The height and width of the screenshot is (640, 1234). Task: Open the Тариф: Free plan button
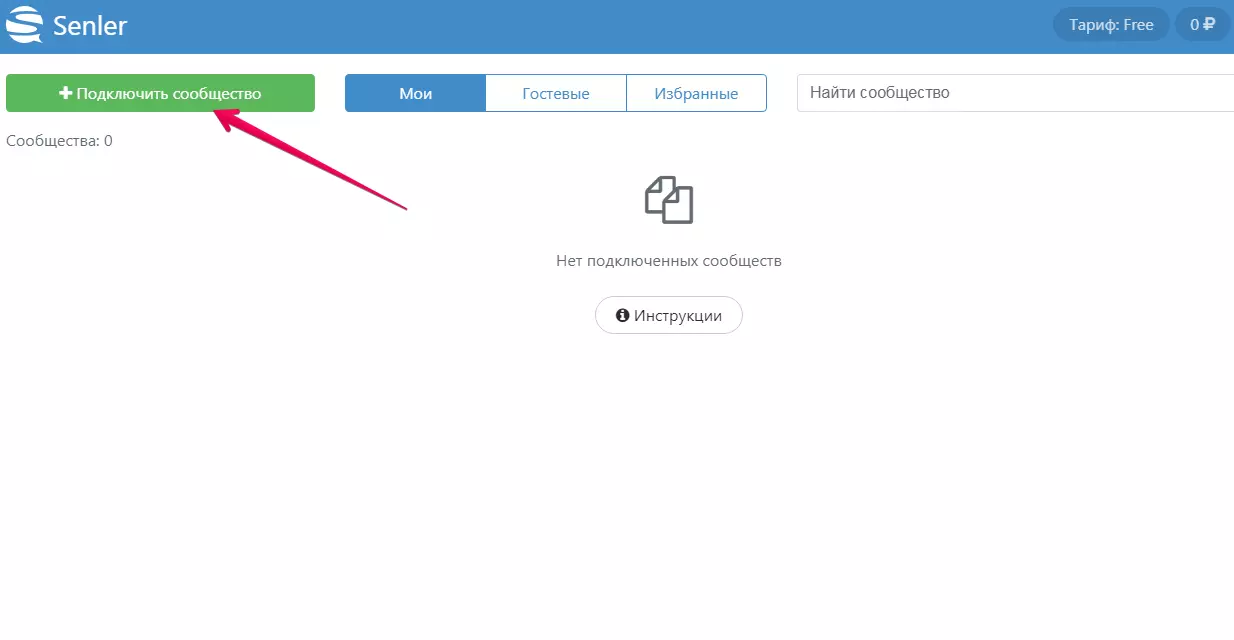tap(1111, 25)
